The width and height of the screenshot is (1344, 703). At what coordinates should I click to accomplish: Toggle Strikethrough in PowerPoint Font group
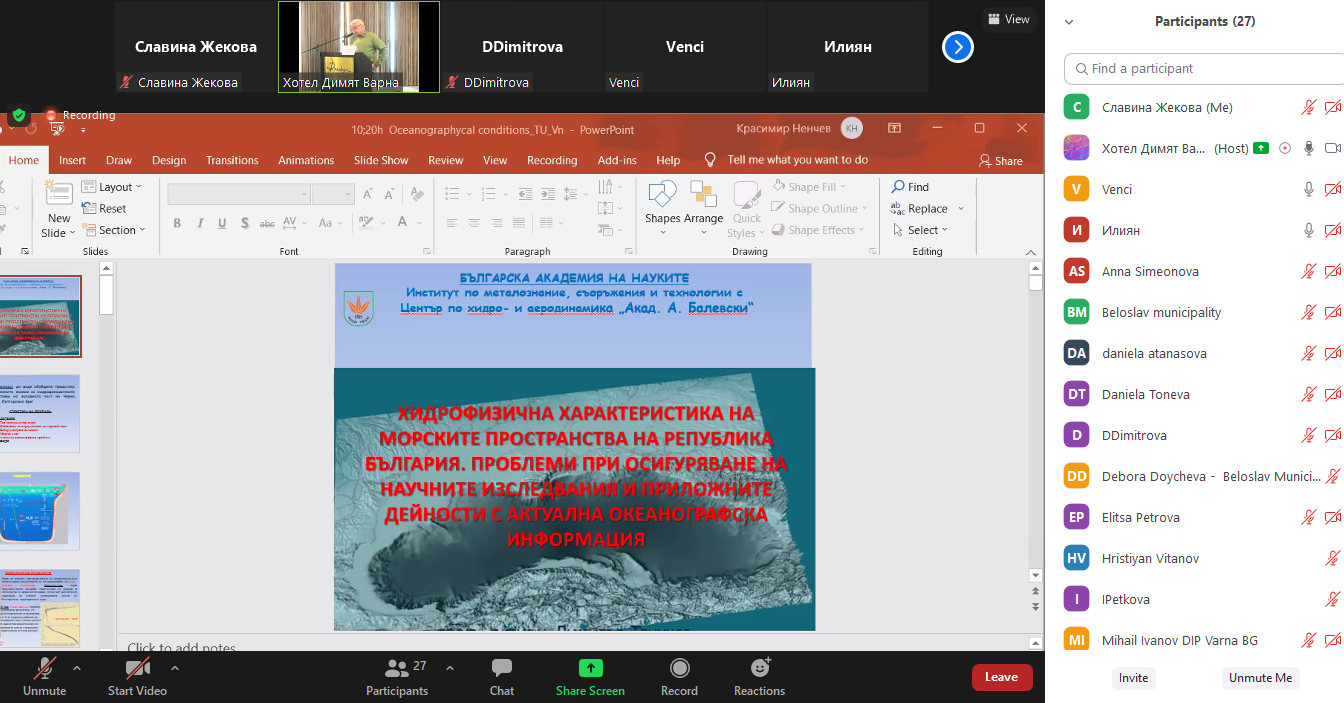point(267,223)
